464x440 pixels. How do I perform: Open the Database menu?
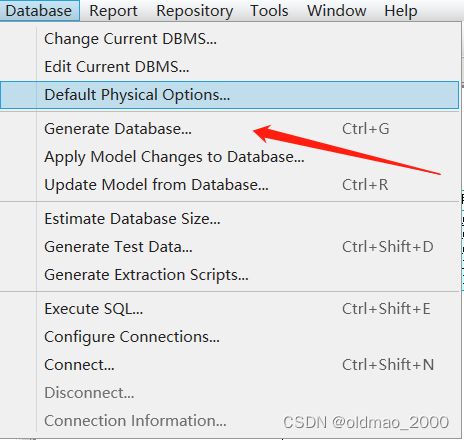[x=39, y=11]
